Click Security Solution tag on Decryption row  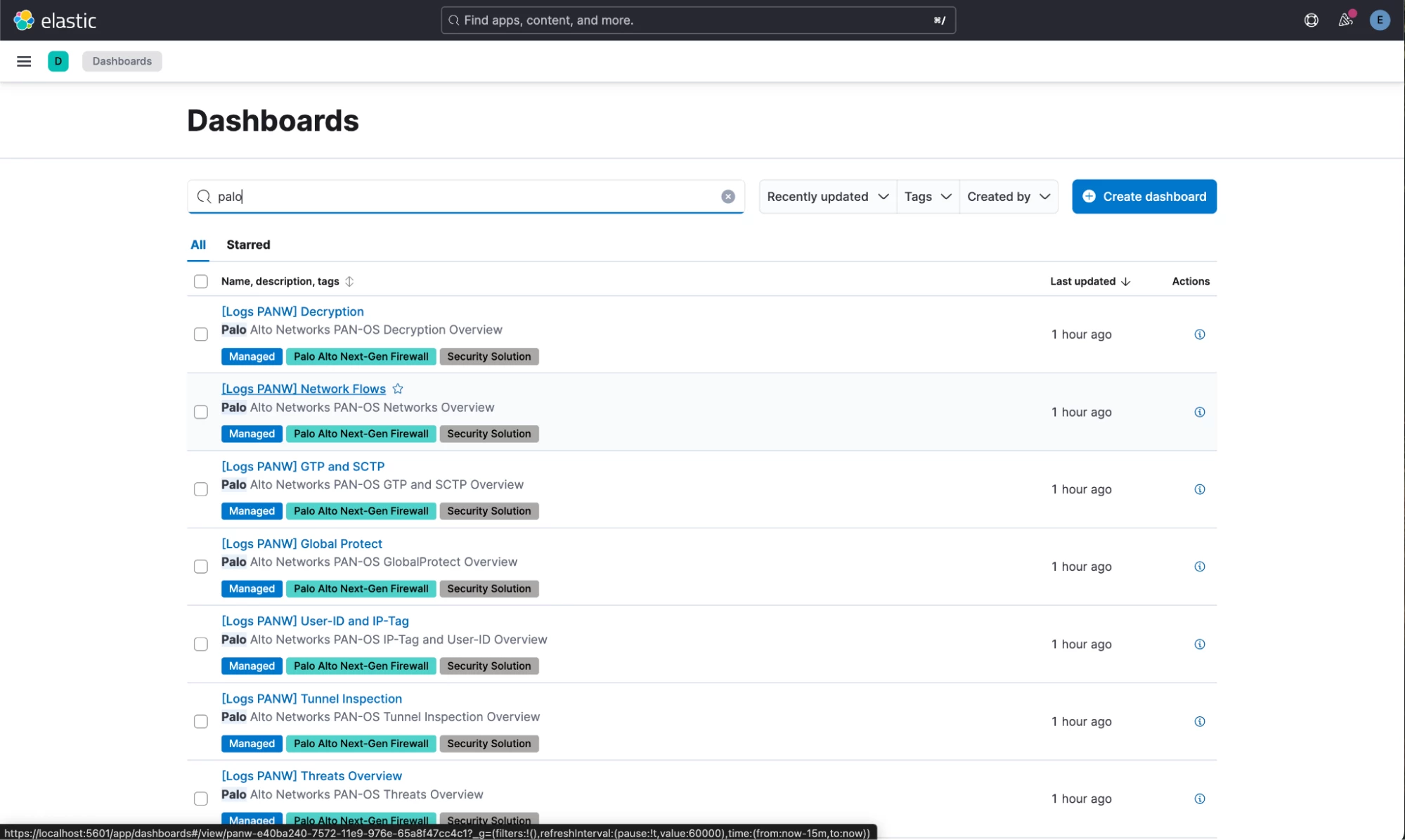[x=489, y=356]
